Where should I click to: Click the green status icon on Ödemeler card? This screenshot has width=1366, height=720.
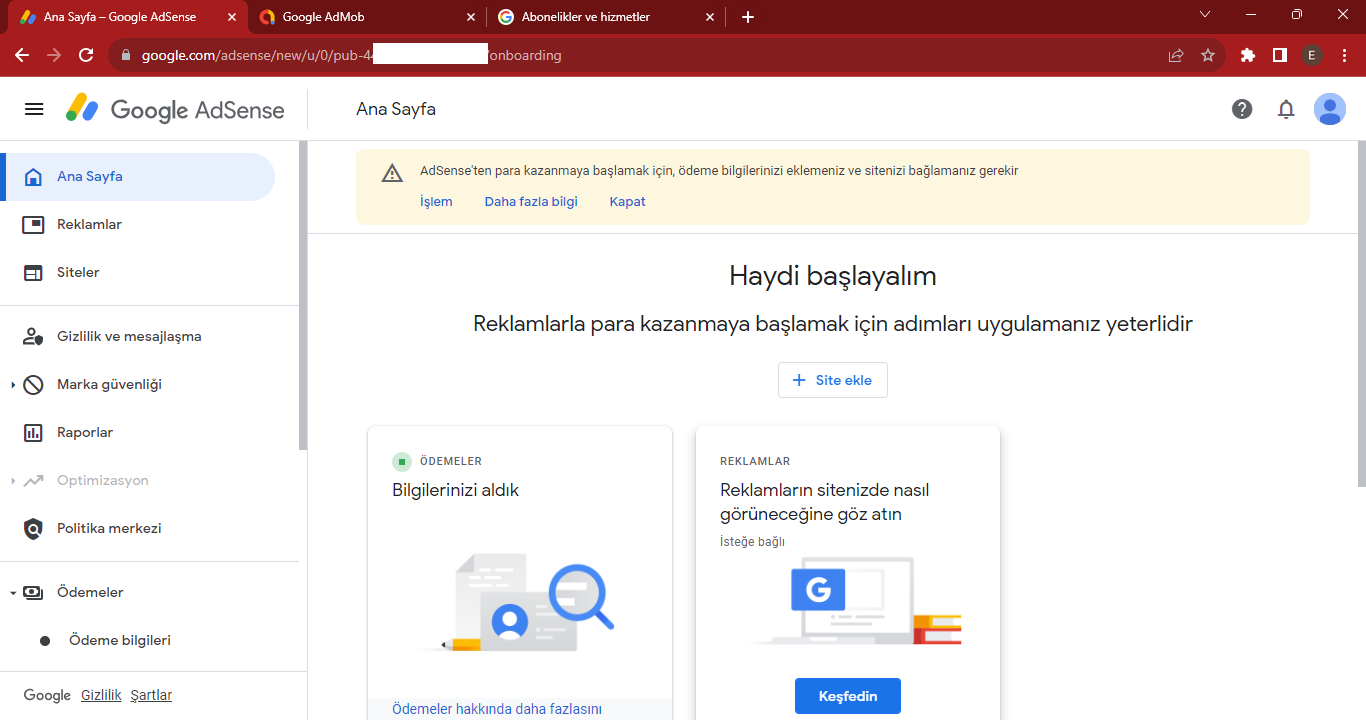[401, 461]
